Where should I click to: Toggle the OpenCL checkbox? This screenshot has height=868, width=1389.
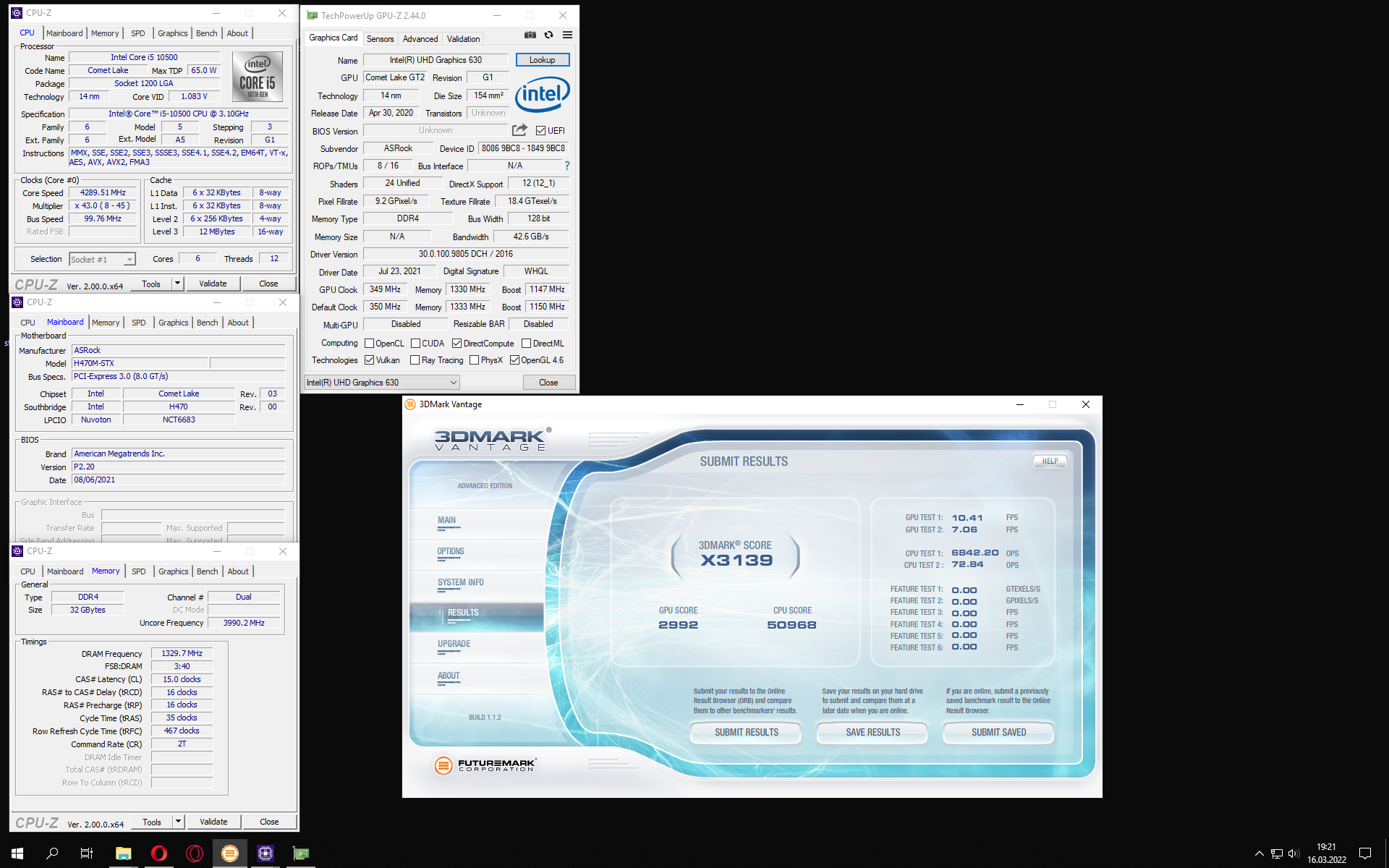pyautogui.click(x=369, y=343)
